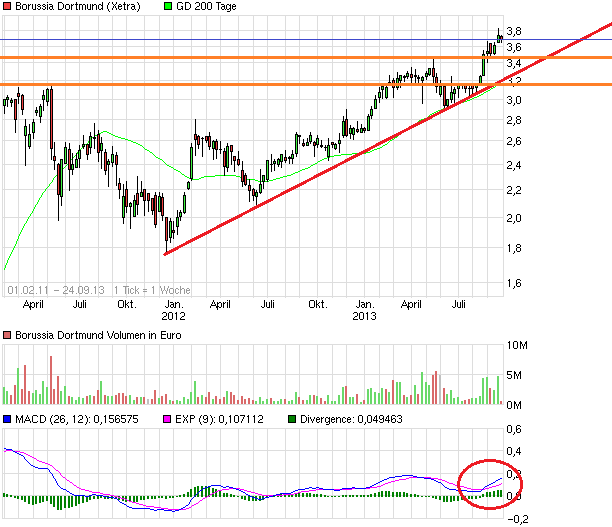Click the 3,0 price axis label
The image size is (612, 527).
click(514, 100)
